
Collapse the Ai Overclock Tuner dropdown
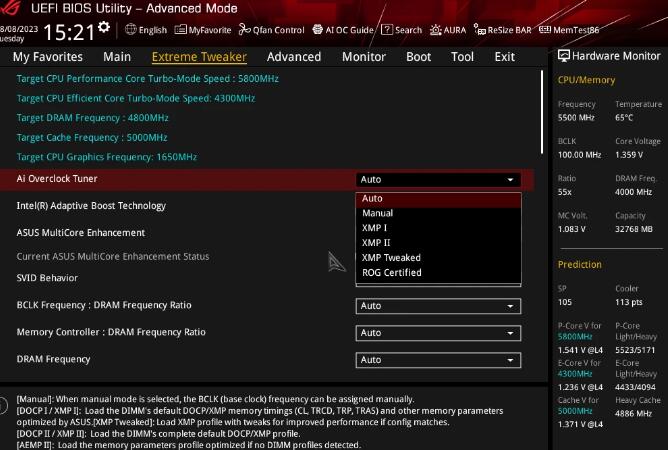(x=438, y=179)
